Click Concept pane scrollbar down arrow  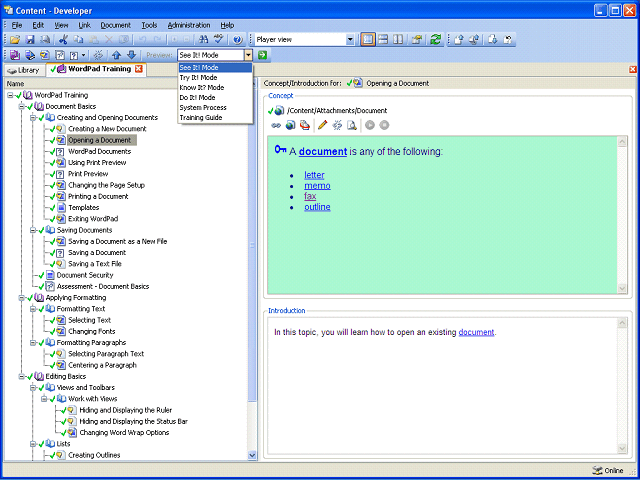622,288
